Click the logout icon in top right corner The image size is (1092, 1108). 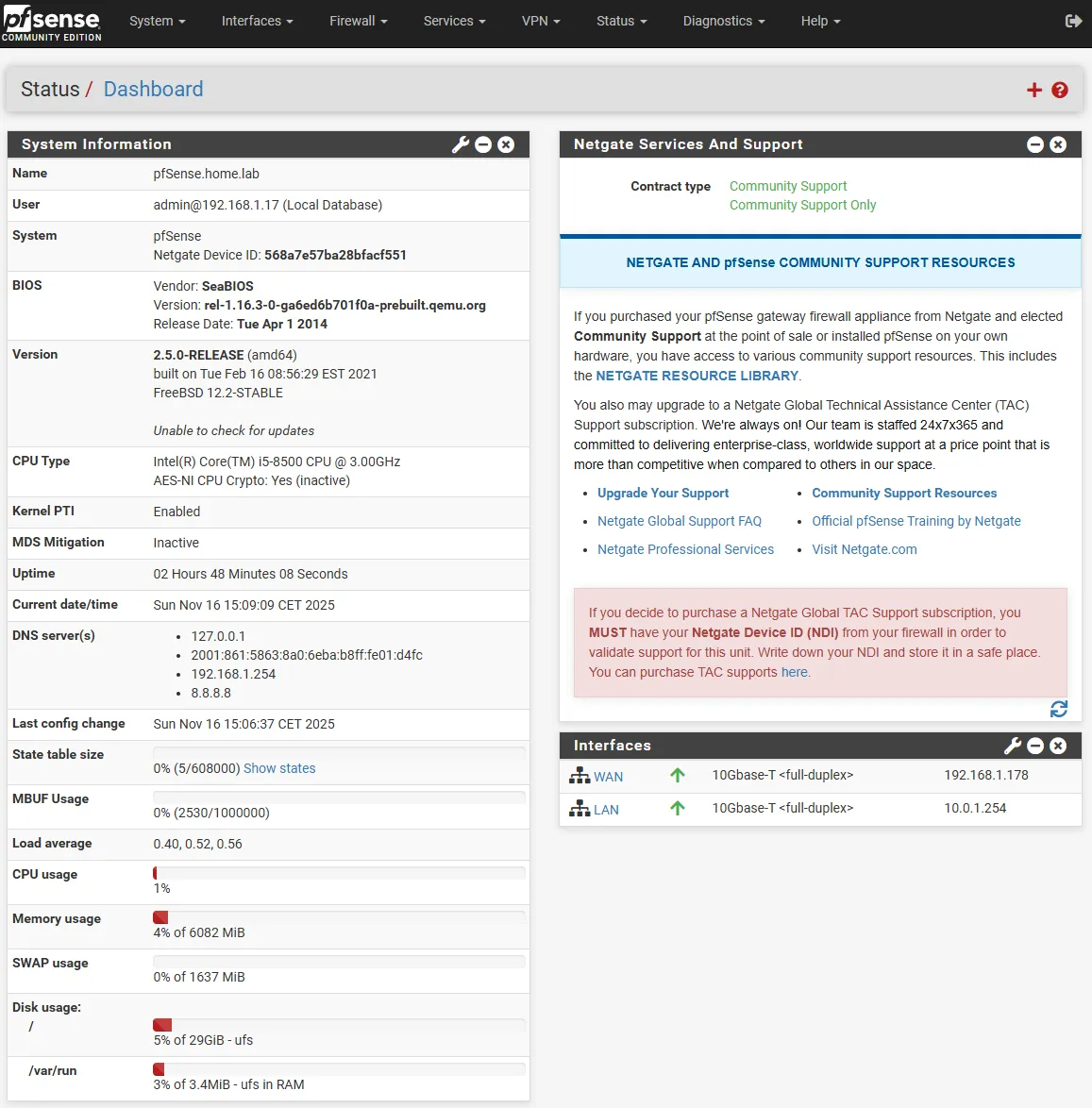[x=1073, y=21]
